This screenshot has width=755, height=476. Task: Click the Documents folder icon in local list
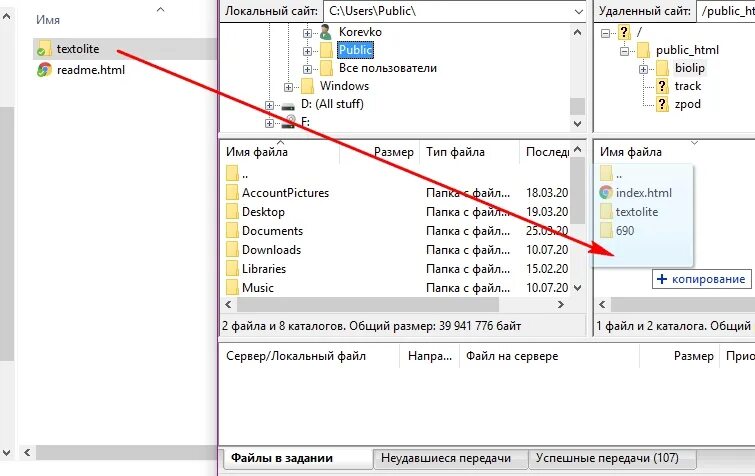point(232,231)
